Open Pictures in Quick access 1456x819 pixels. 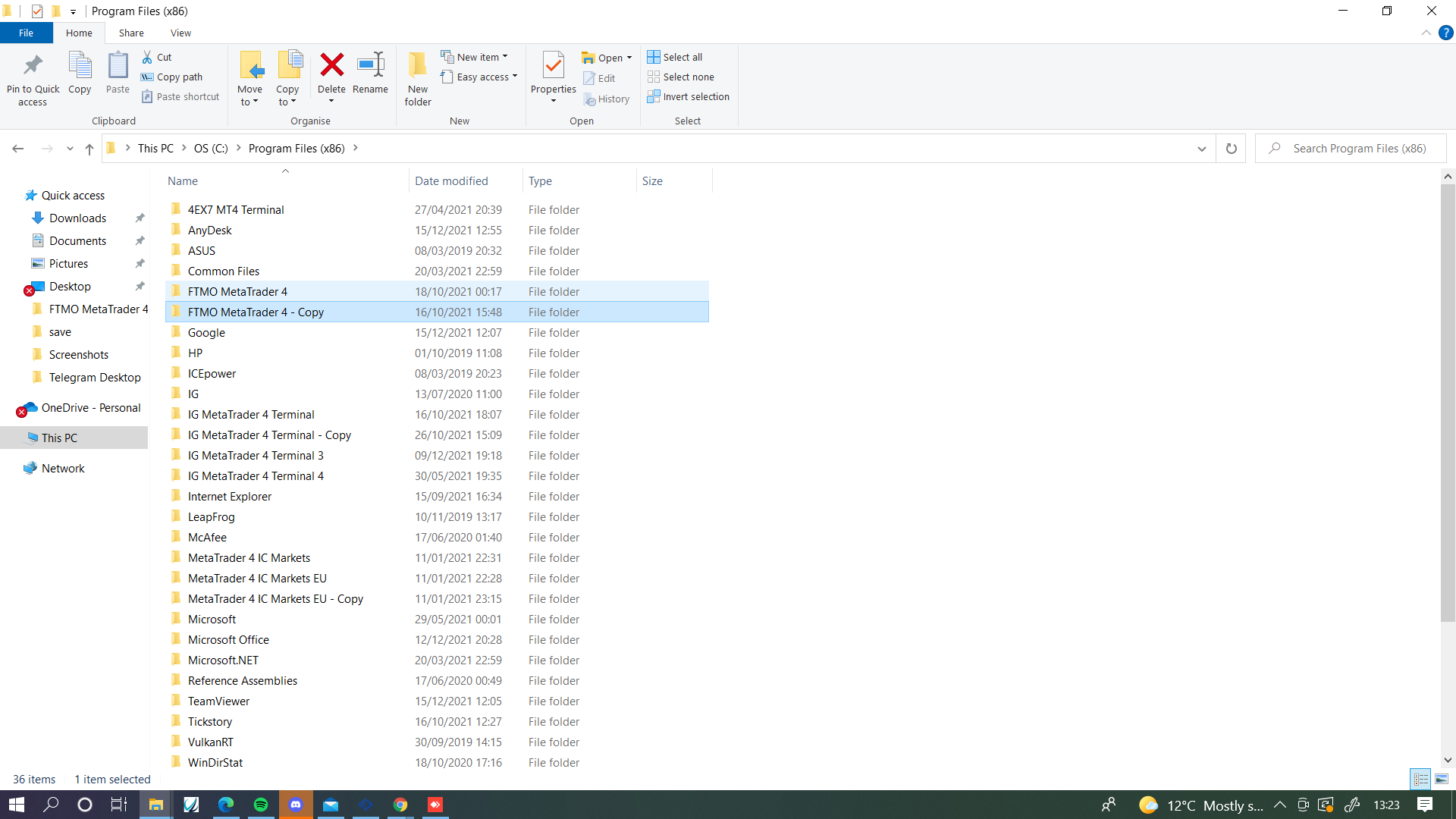coord(68,263)
